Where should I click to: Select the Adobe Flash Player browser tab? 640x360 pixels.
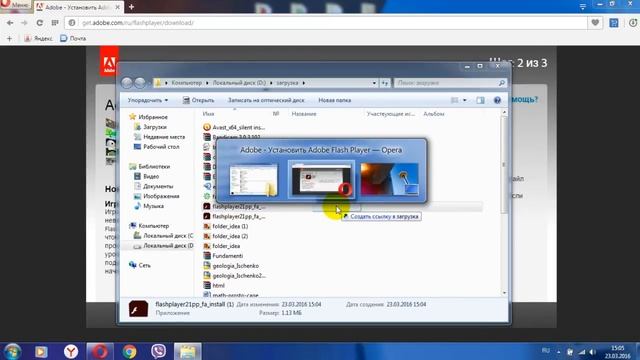point(78,7)
